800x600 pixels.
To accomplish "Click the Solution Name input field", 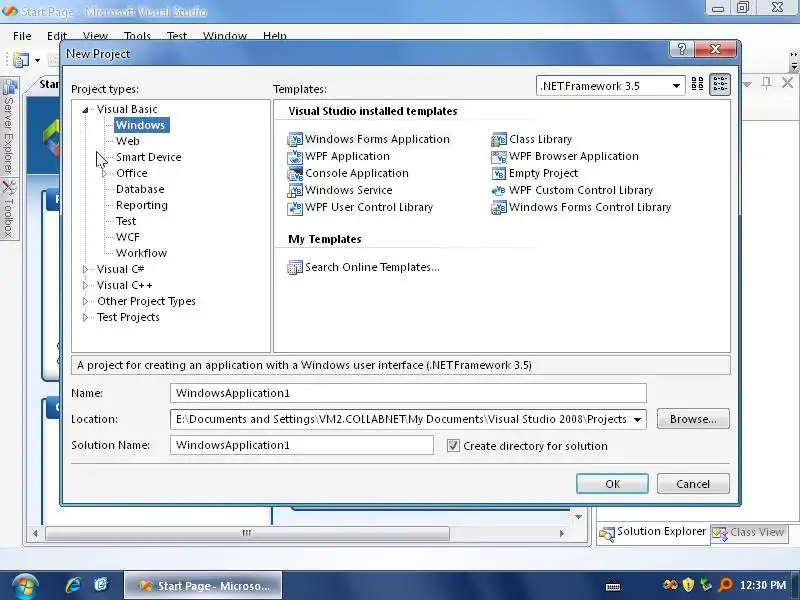I will [x=302, y=445].
